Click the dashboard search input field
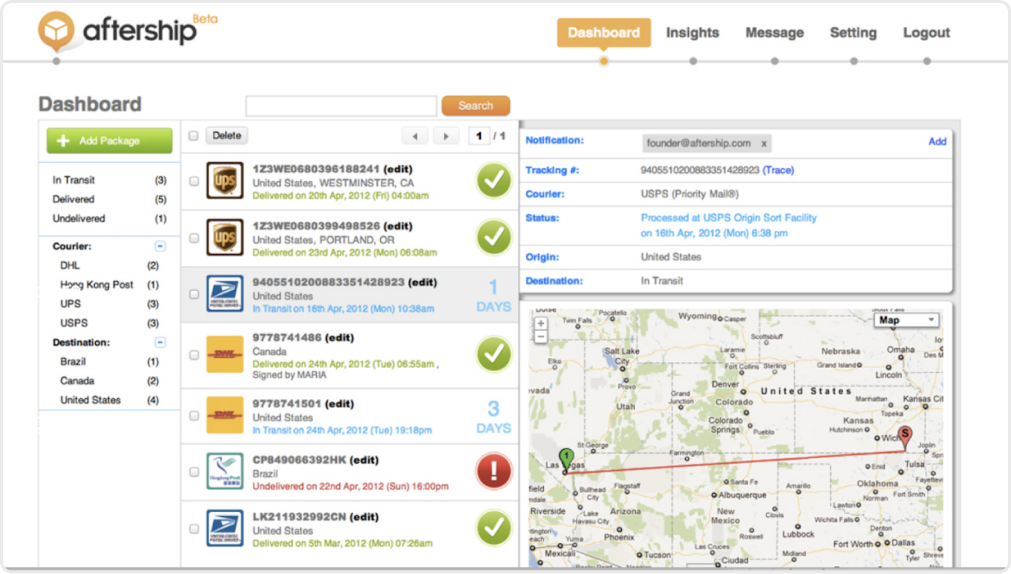Screen dimensions: 1011x574 tap(341, 106)
